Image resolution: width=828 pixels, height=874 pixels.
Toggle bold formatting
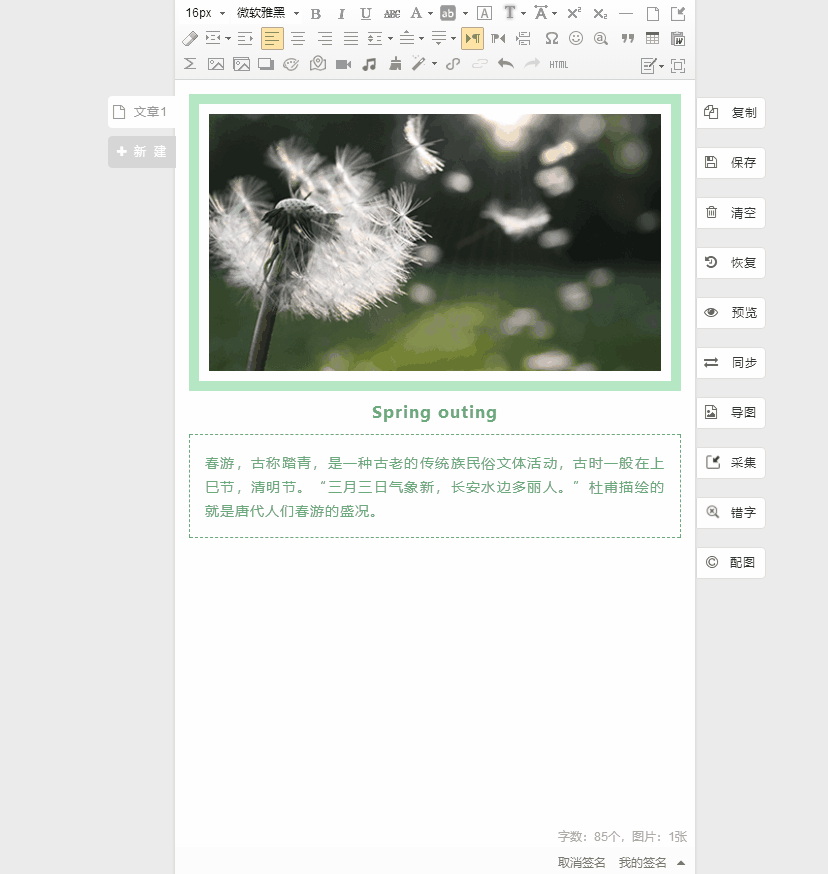tap(315, 13)
